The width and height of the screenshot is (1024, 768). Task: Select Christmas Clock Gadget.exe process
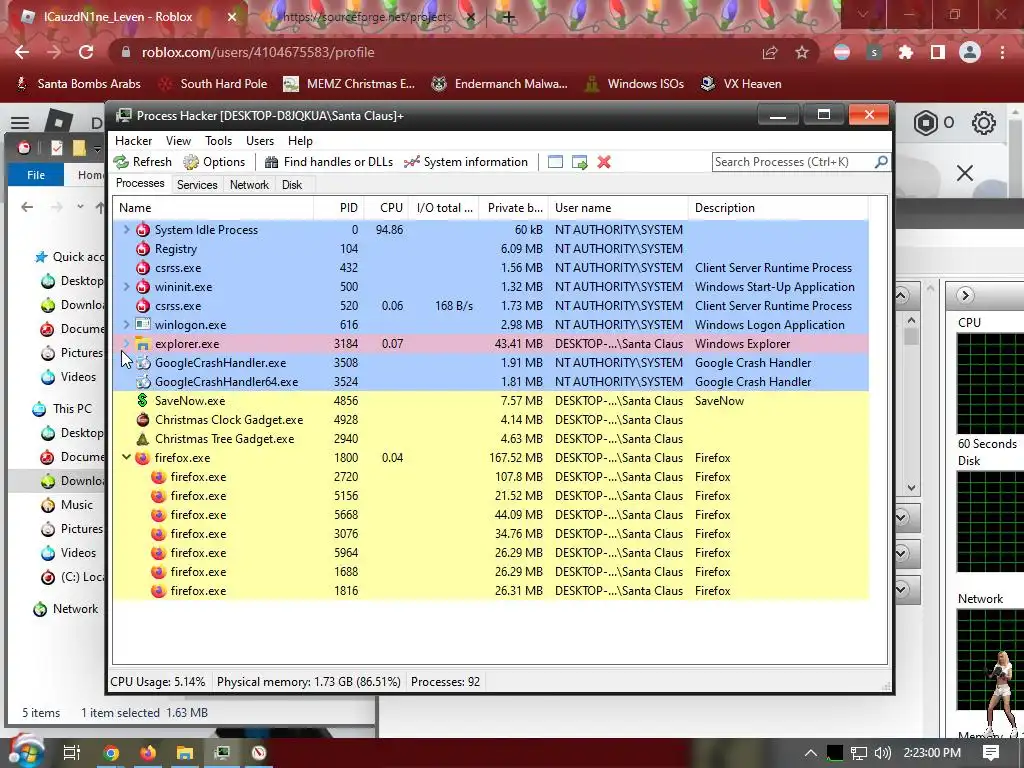(x=490, y=420)
